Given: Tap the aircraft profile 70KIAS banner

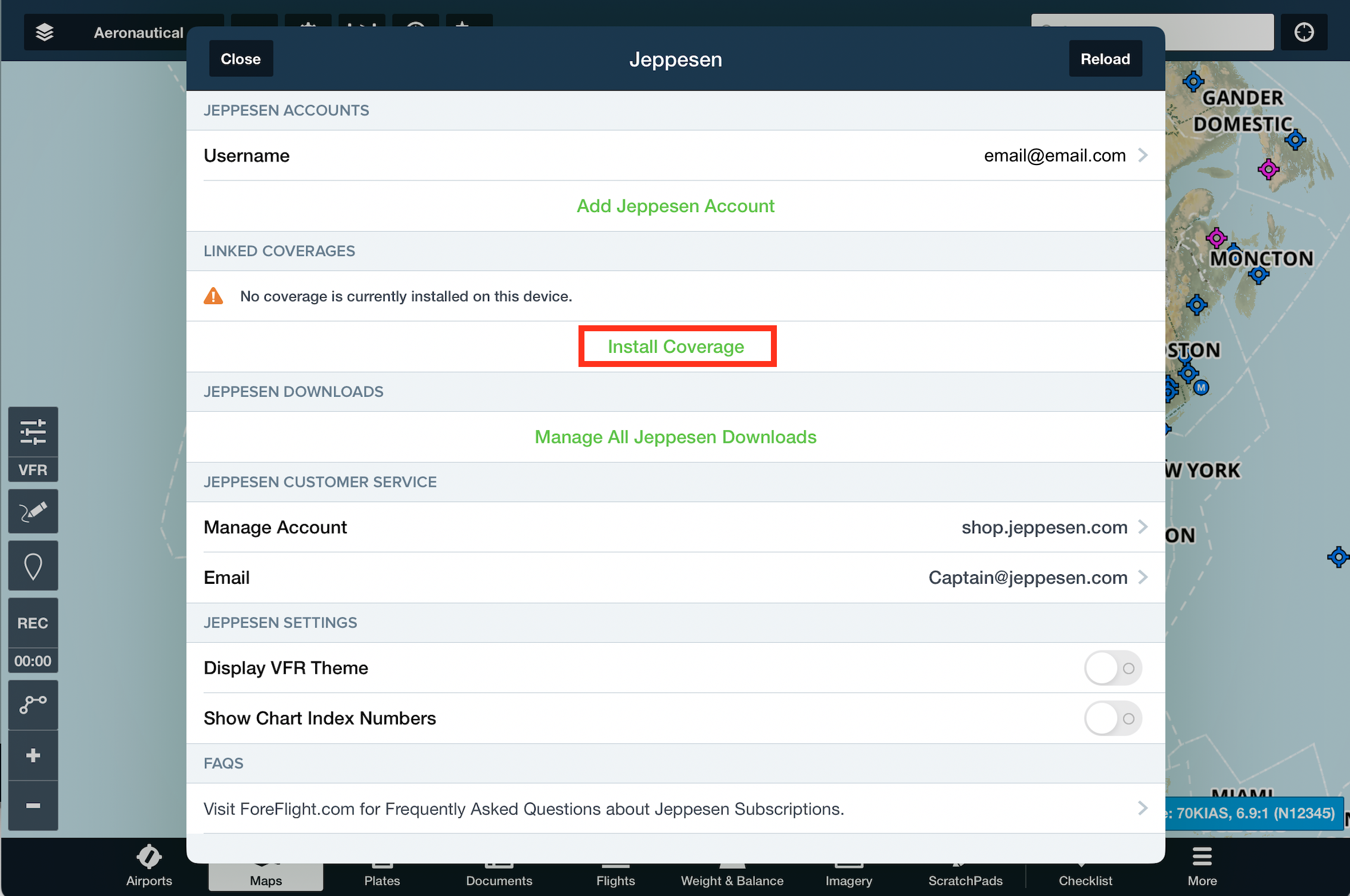Looking at the screenshot, I should [1254, 813].
